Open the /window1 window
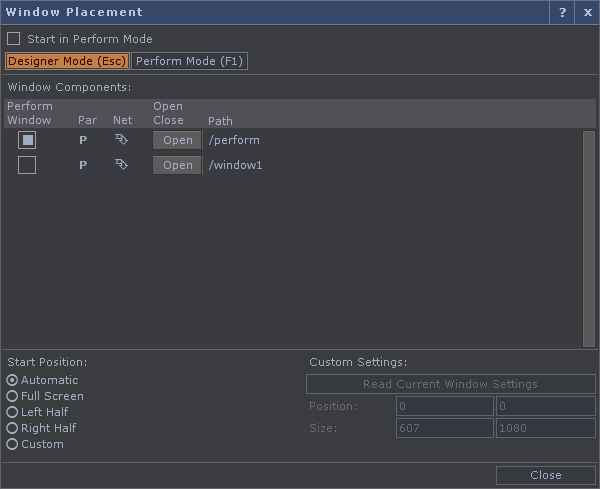Screen dimensions: 600x489 (x=177, y=165)
